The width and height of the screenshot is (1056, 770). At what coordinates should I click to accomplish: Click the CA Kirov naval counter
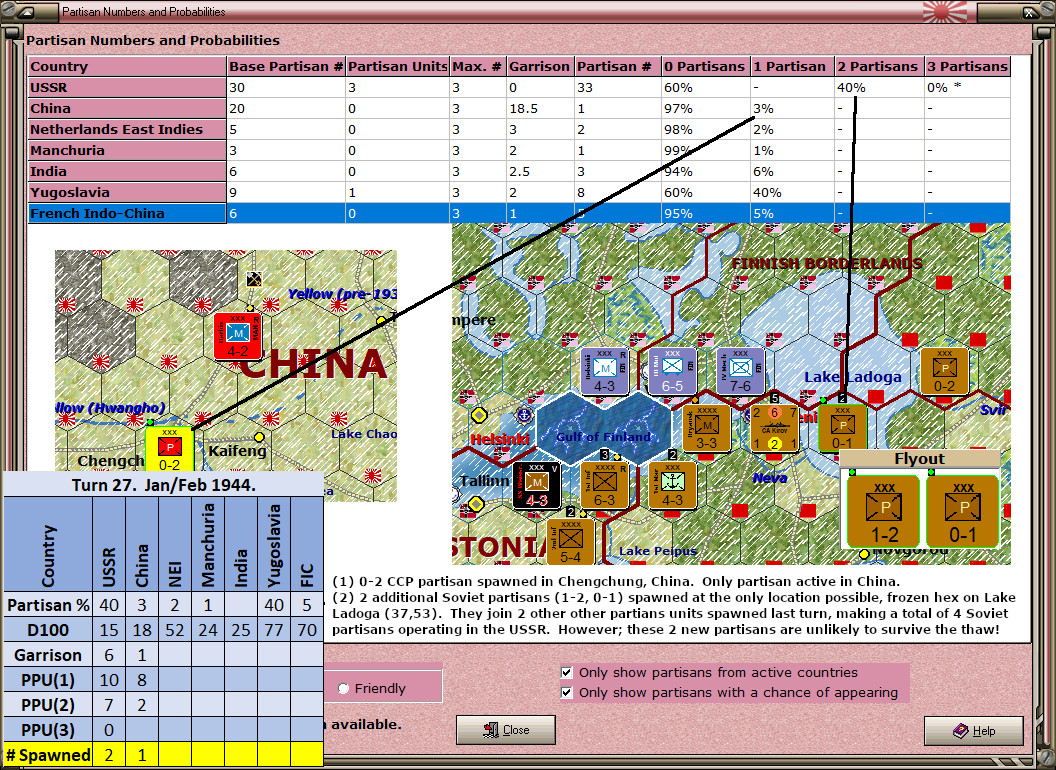click(x=774, y=428)
